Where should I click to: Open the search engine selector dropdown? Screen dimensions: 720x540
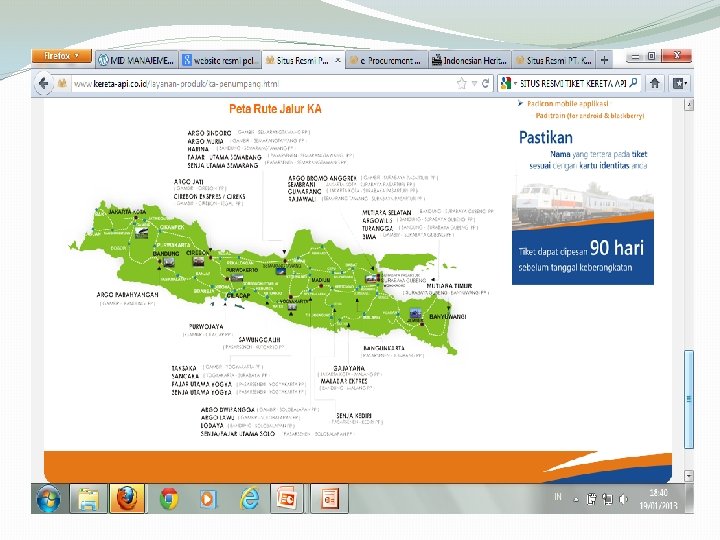click(508, 84)
